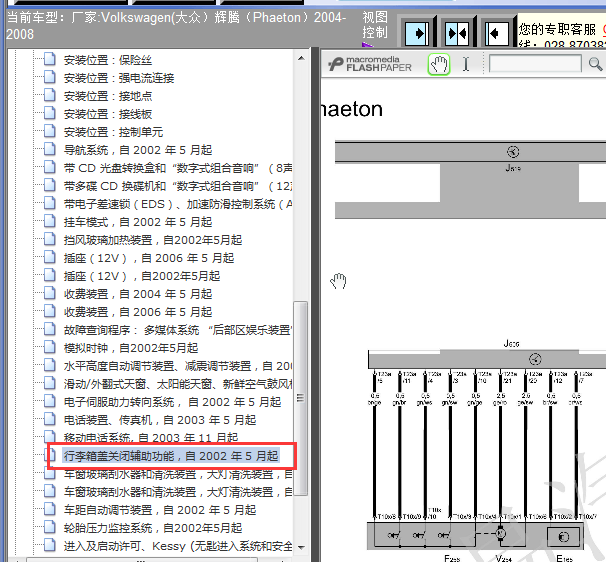Click document icon beside '安装位置：保险丝'
This screenshot has width=606, height=562.
click(x=49, y=59)
